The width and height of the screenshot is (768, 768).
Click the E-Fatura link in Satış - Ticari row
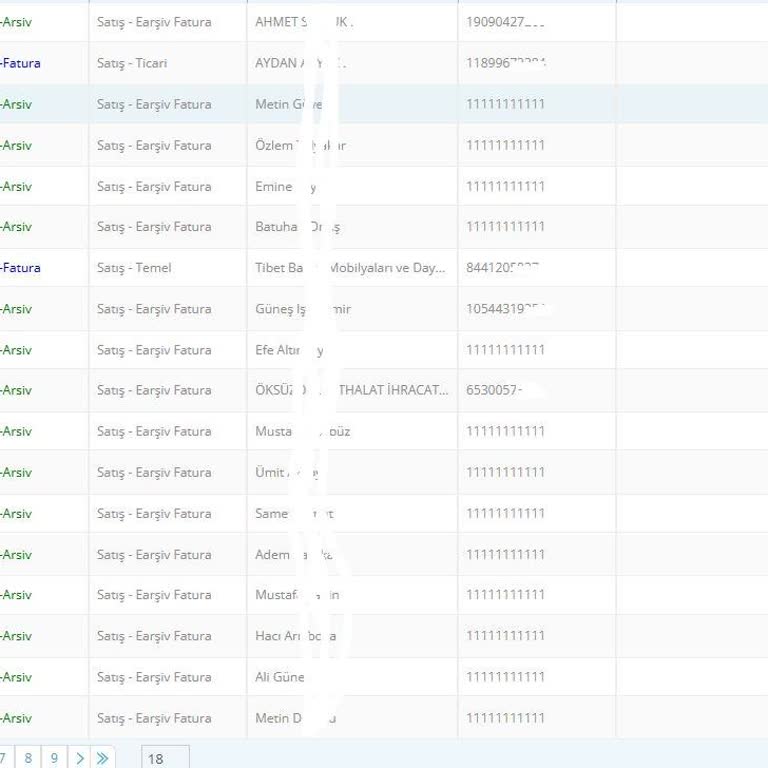click(x=20, y=63)
